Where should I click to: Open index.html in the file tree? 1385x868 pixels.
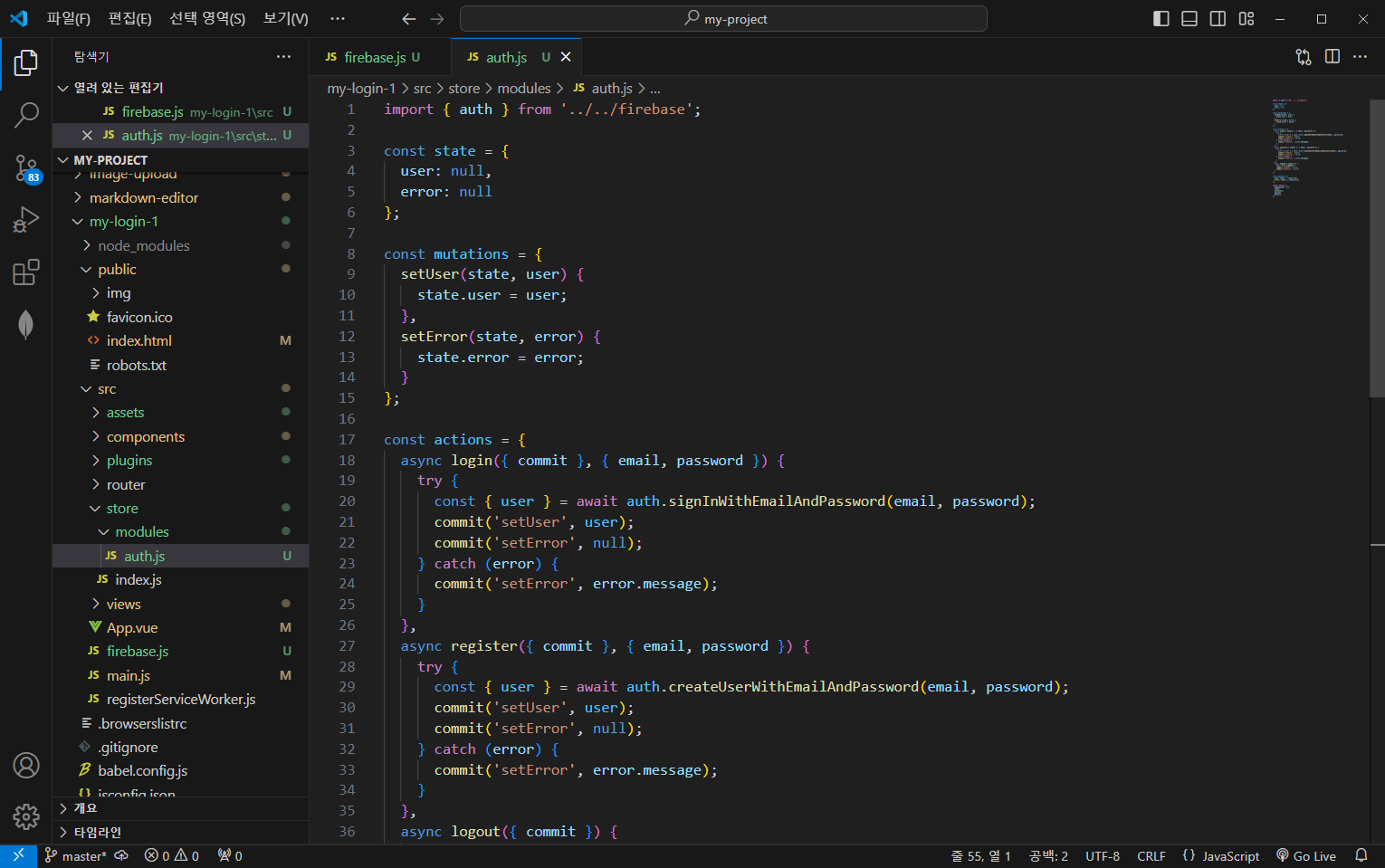coord(180,341)
